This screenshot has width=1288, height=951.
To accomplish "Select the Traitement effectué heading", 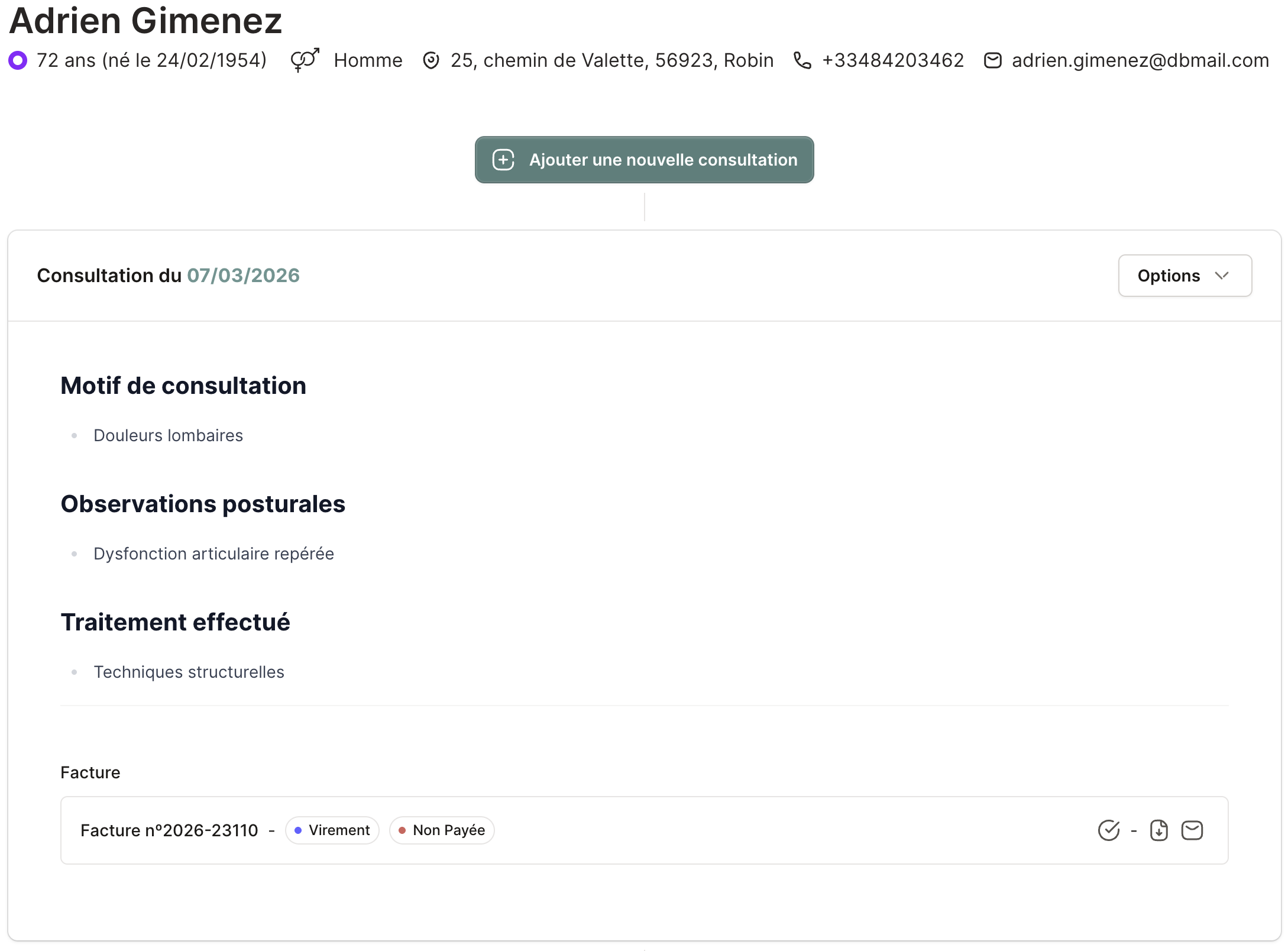I will [x=175, y=622].
